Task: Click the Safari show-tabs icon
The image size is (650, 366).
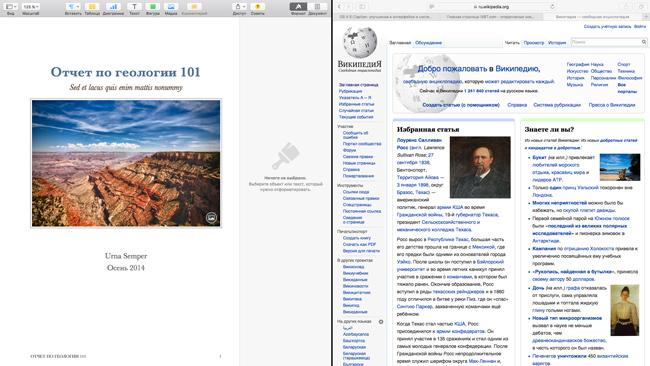Action: pos(641,7)
